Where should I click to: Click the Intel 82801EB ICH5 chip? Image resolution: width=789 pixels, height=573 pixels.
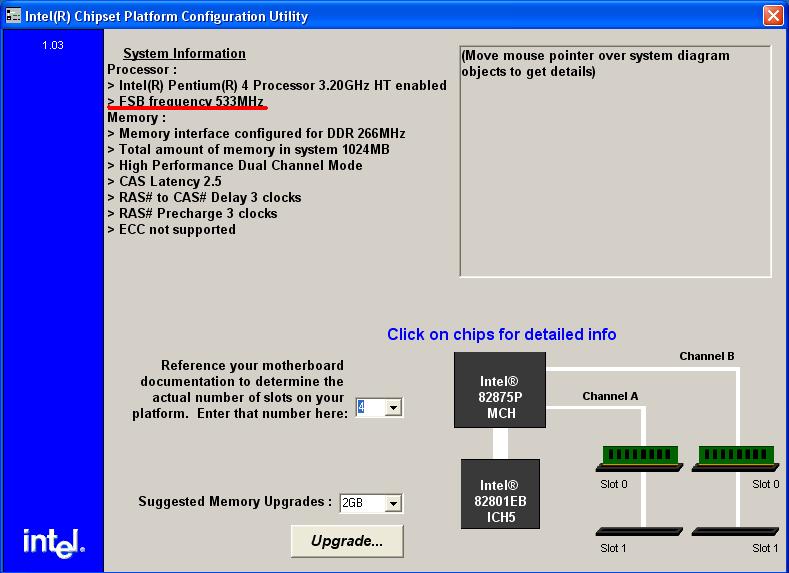500,494
